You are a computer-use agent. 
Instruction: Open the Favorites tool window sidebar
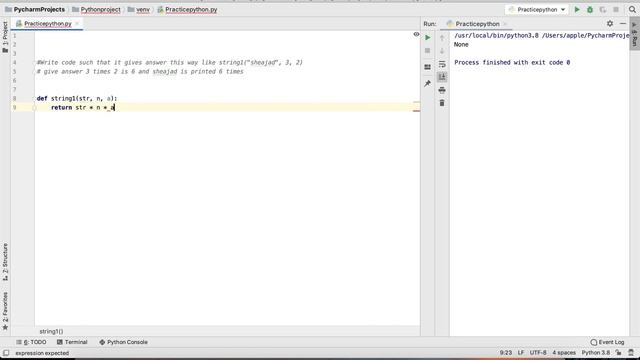5,311
